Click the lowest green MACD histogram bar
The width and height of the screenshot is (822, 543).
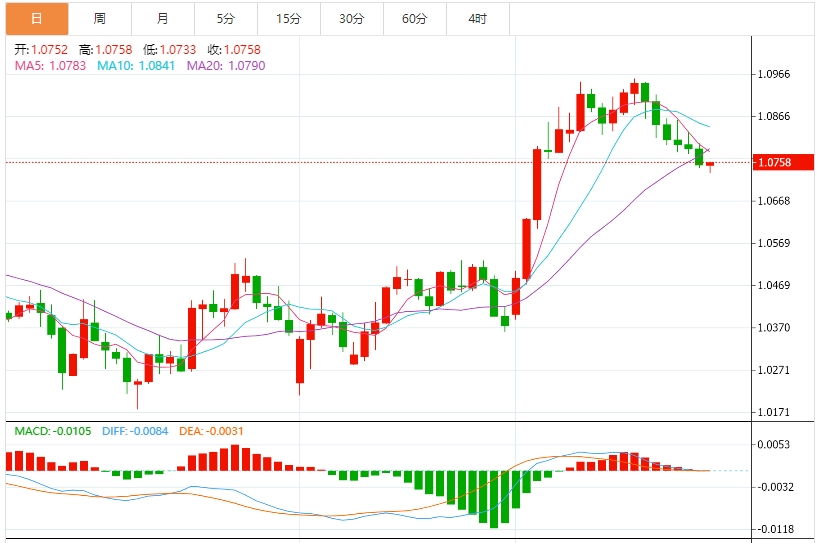tap(493, 499)
